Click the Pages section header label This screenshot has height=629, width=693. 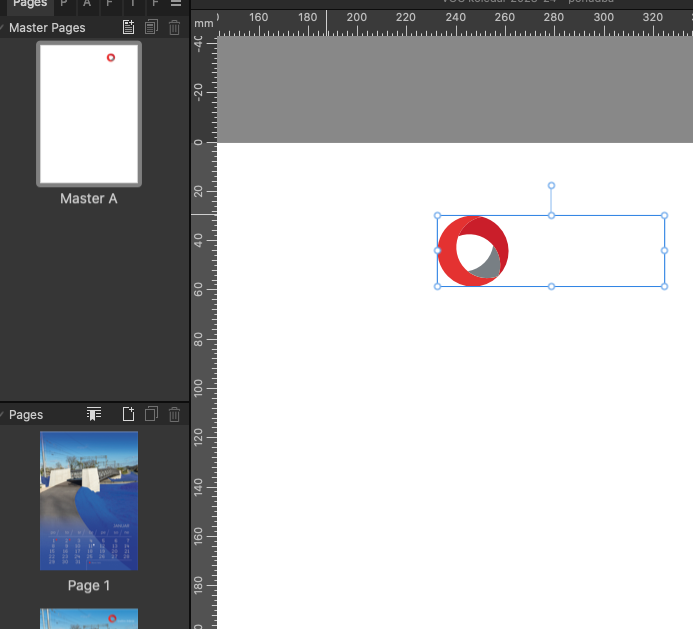tap(26, 415)
